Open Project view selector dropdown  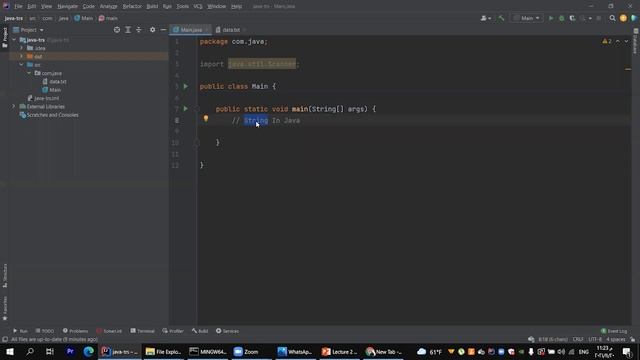(x=28, y=30)
